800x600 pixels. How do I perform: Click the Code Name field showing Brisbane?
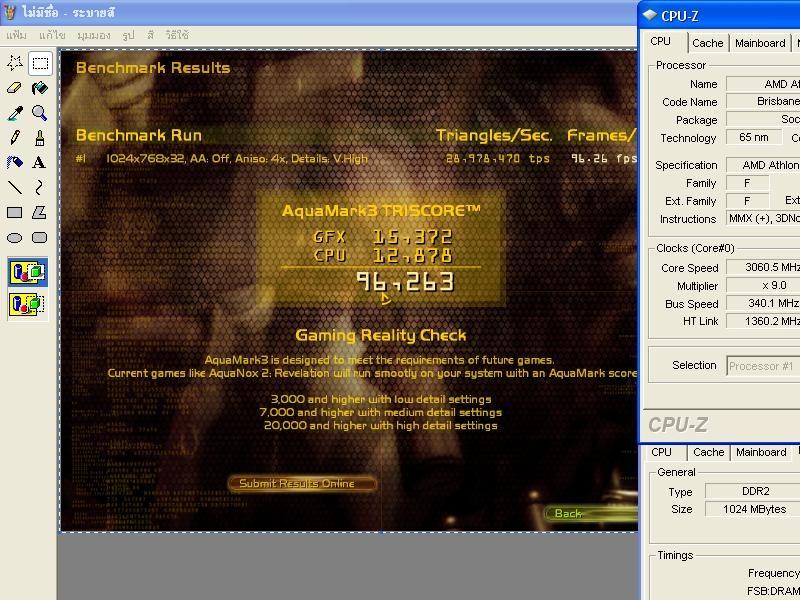pos(763,101)
